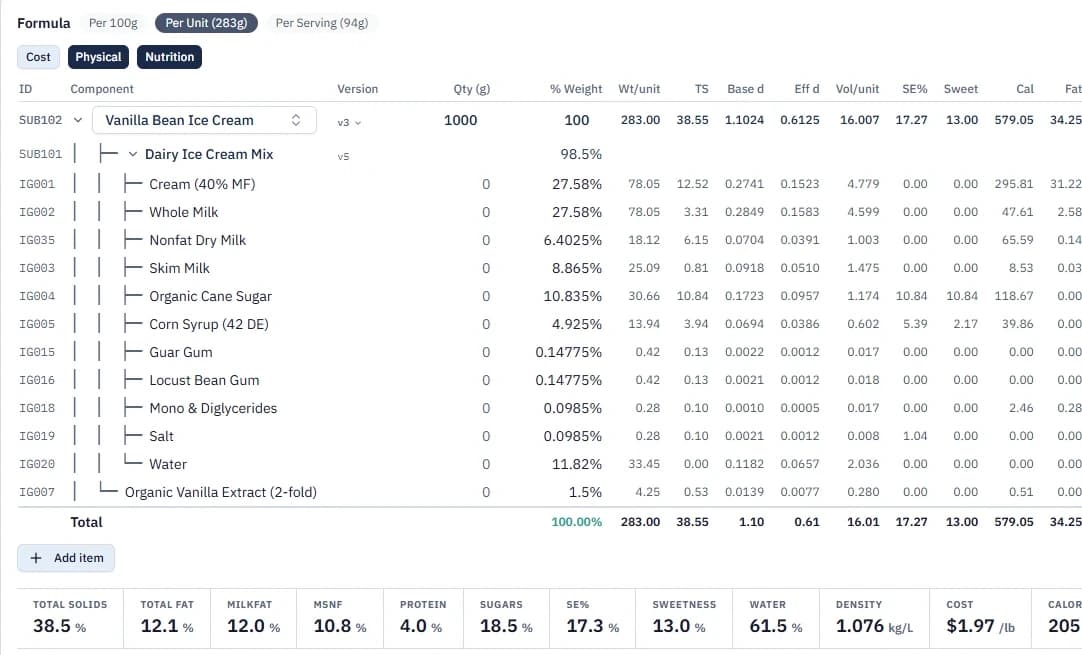Open the Vanilla Bean Ice Cream component selector
Screen dimensions: 1082x655
click(204, 120)
